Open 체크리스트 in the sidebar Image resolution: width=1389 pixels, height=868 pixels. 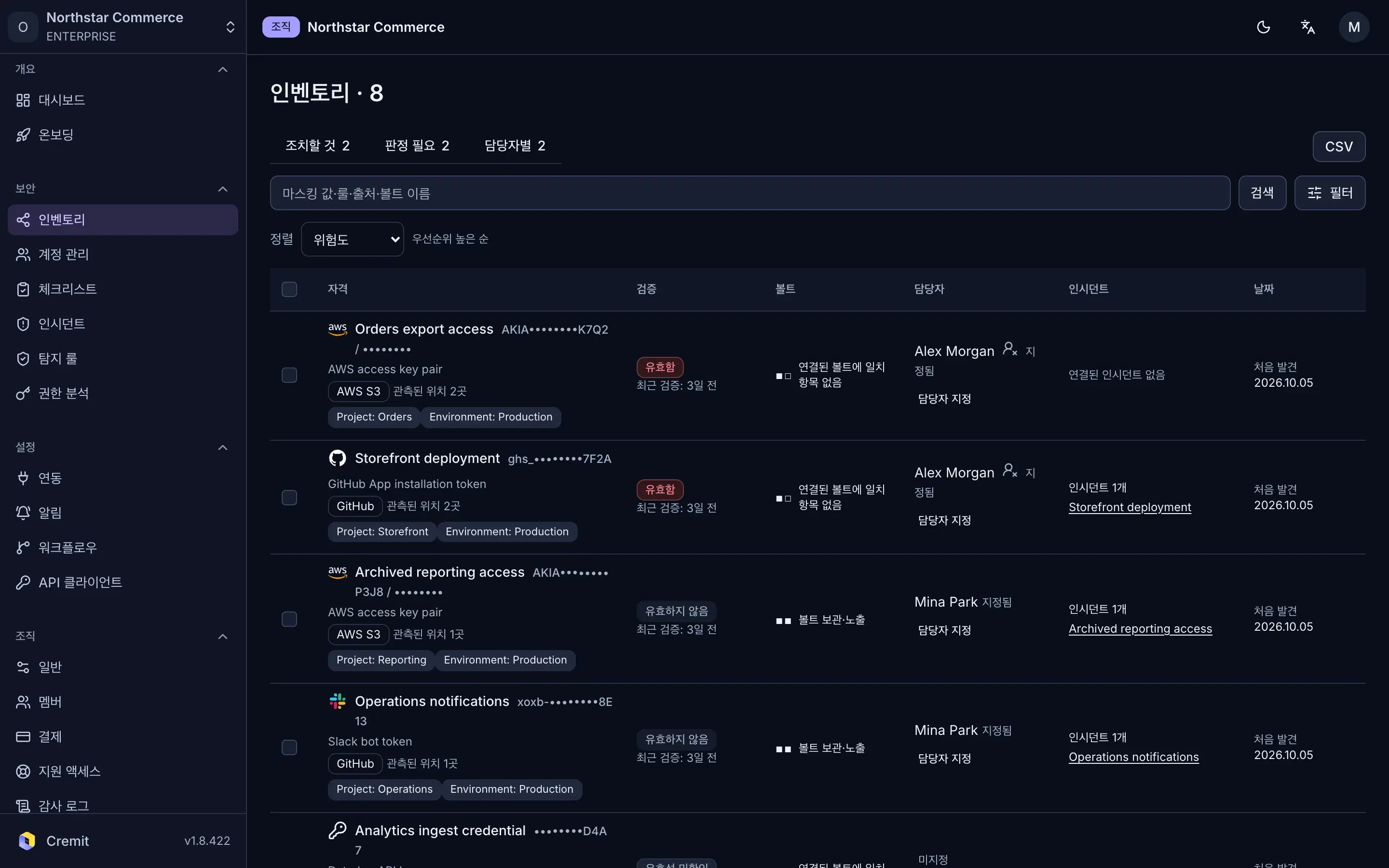(123, 289)
